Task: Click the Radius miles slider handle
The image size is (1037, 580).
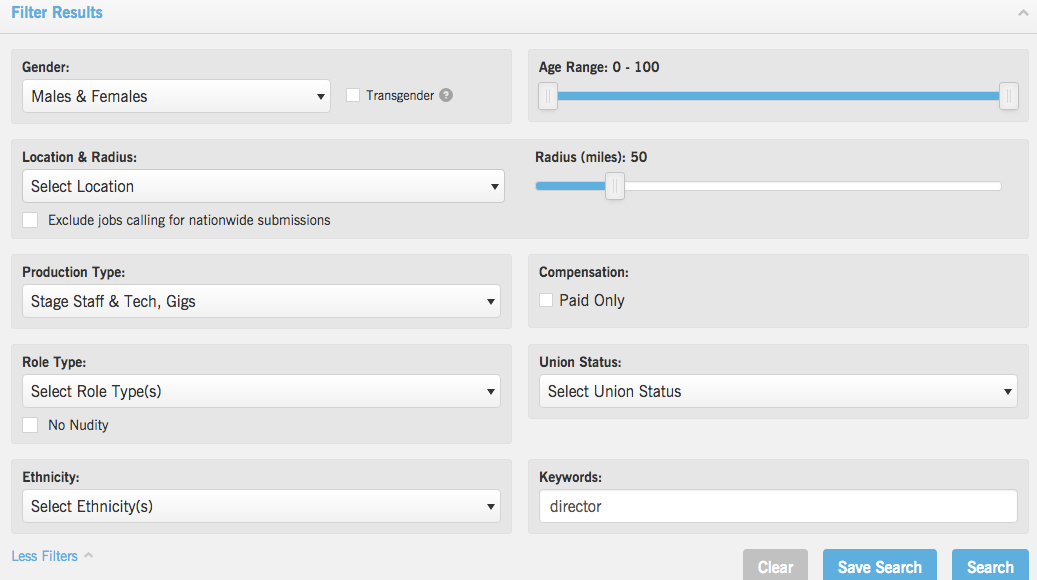Action: click(615, 186)
